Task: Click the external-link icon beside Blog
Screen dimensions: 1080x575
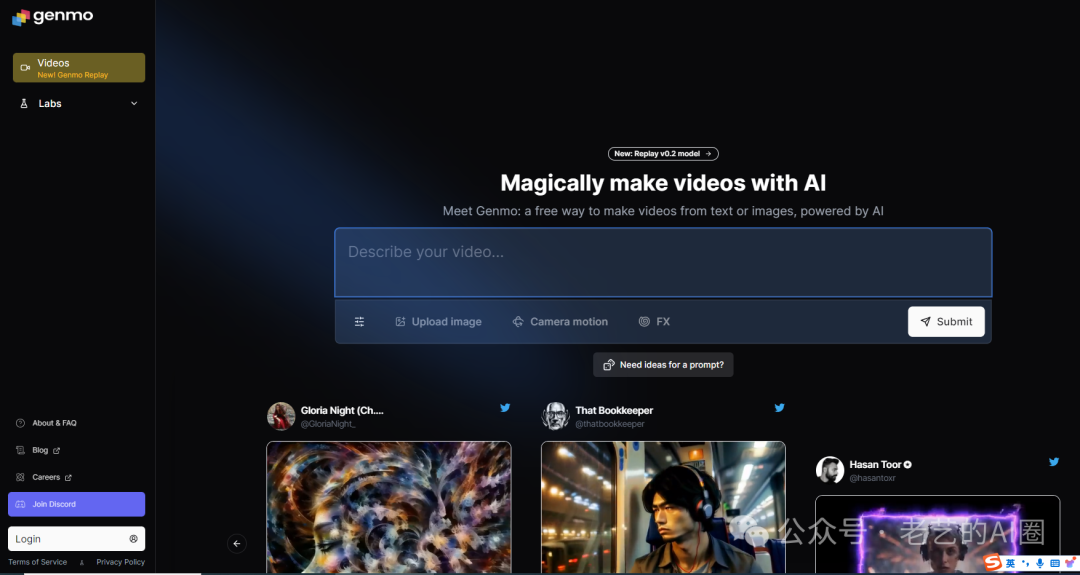Action: click(x=56, y=450)
